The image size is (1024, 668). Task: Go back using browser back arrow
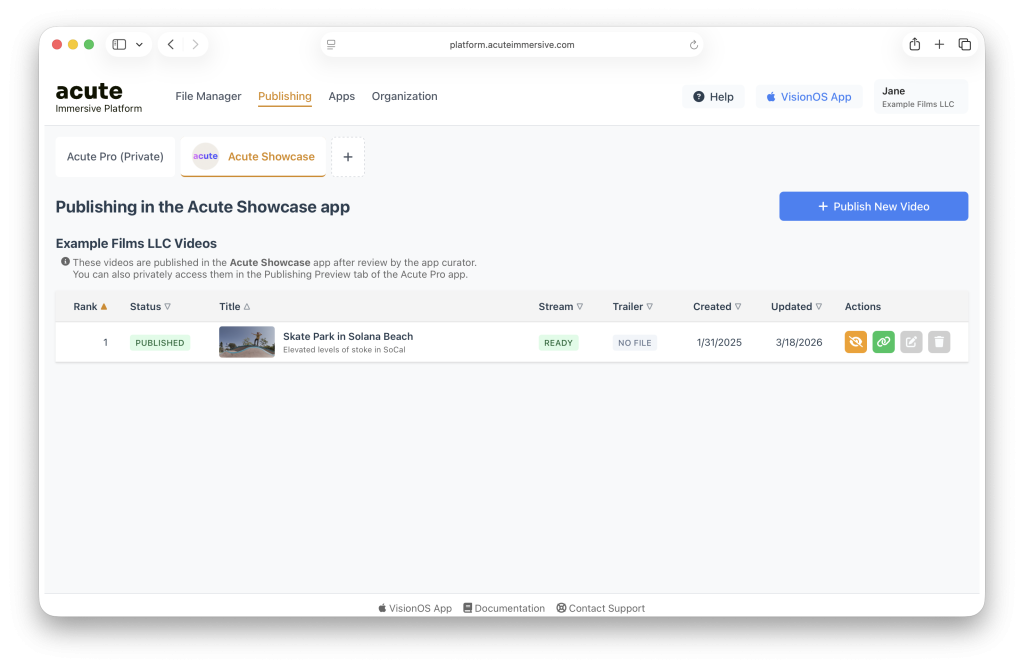(x=171, y=45)
